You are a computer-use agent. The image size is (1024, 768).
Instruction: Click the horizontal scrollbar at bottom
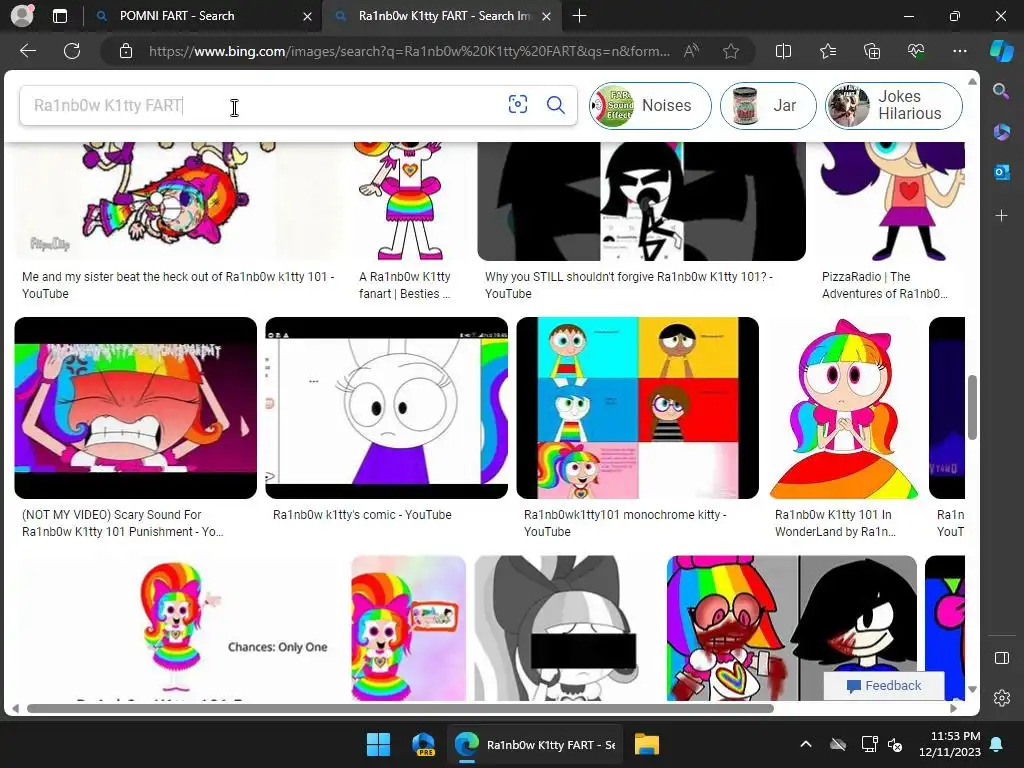[400, 708]
